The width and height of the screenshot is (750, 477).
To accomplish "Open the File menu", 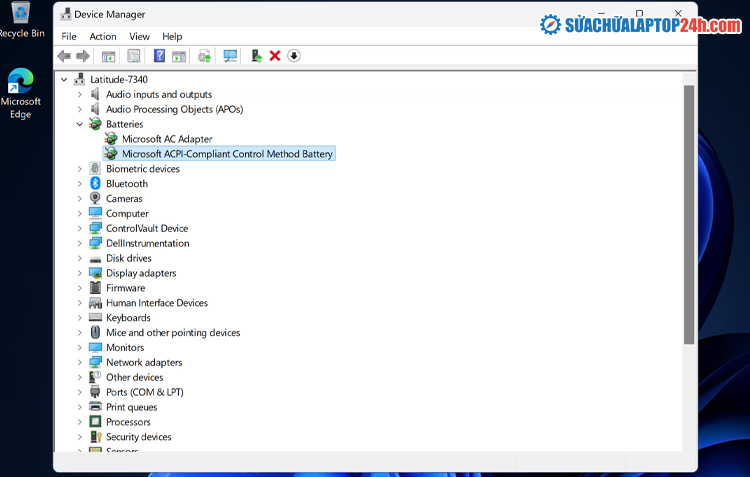I will tap(69, 36).
